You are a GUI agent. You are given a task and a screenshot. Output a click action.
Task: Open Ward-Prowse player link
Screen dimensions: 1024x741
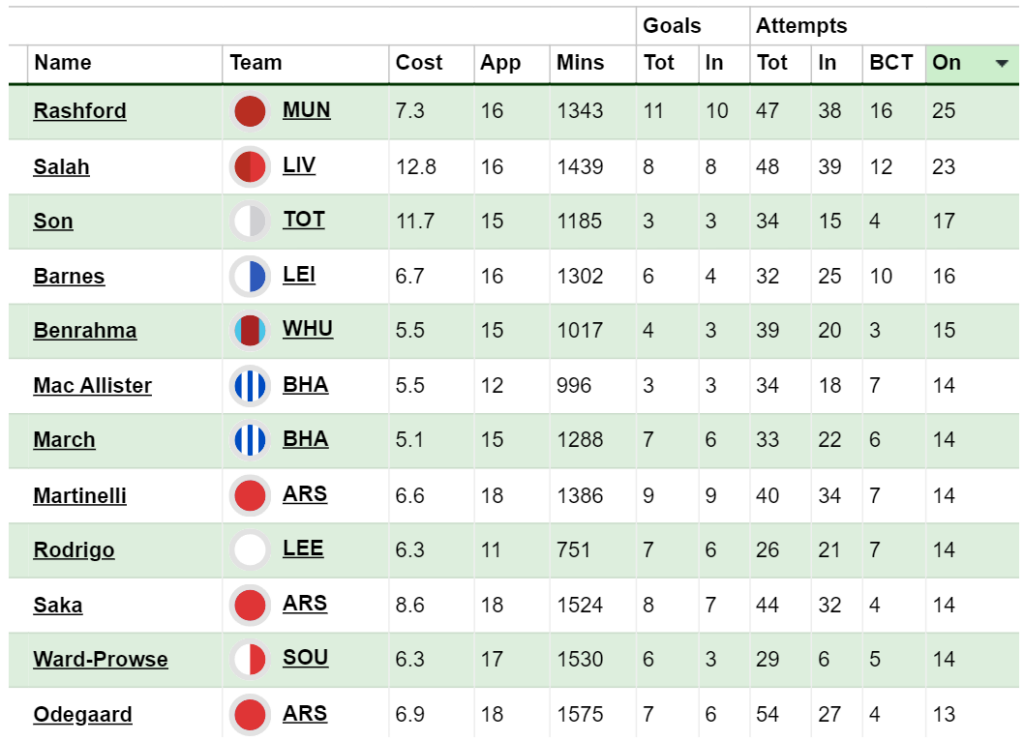pyautogui.click(x=100, y=659)
